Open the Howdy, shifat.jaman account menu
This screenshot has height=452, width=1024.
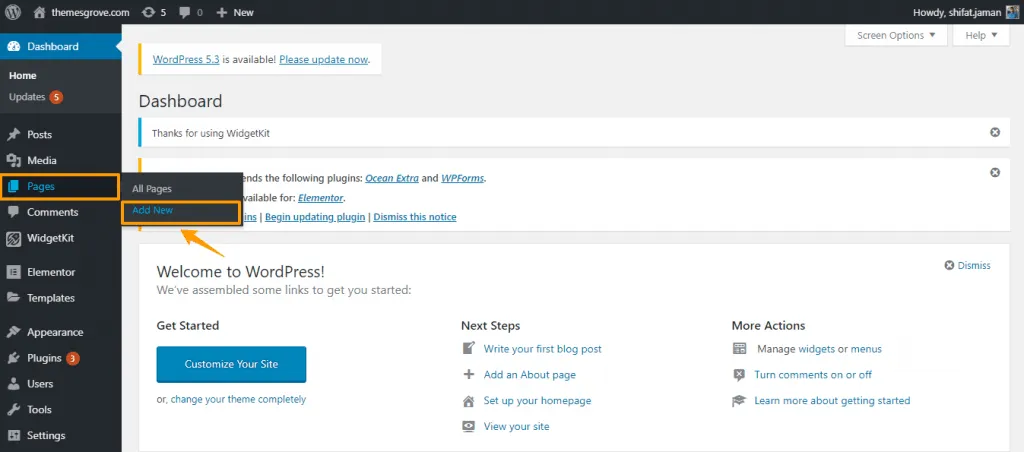point(966,12)
